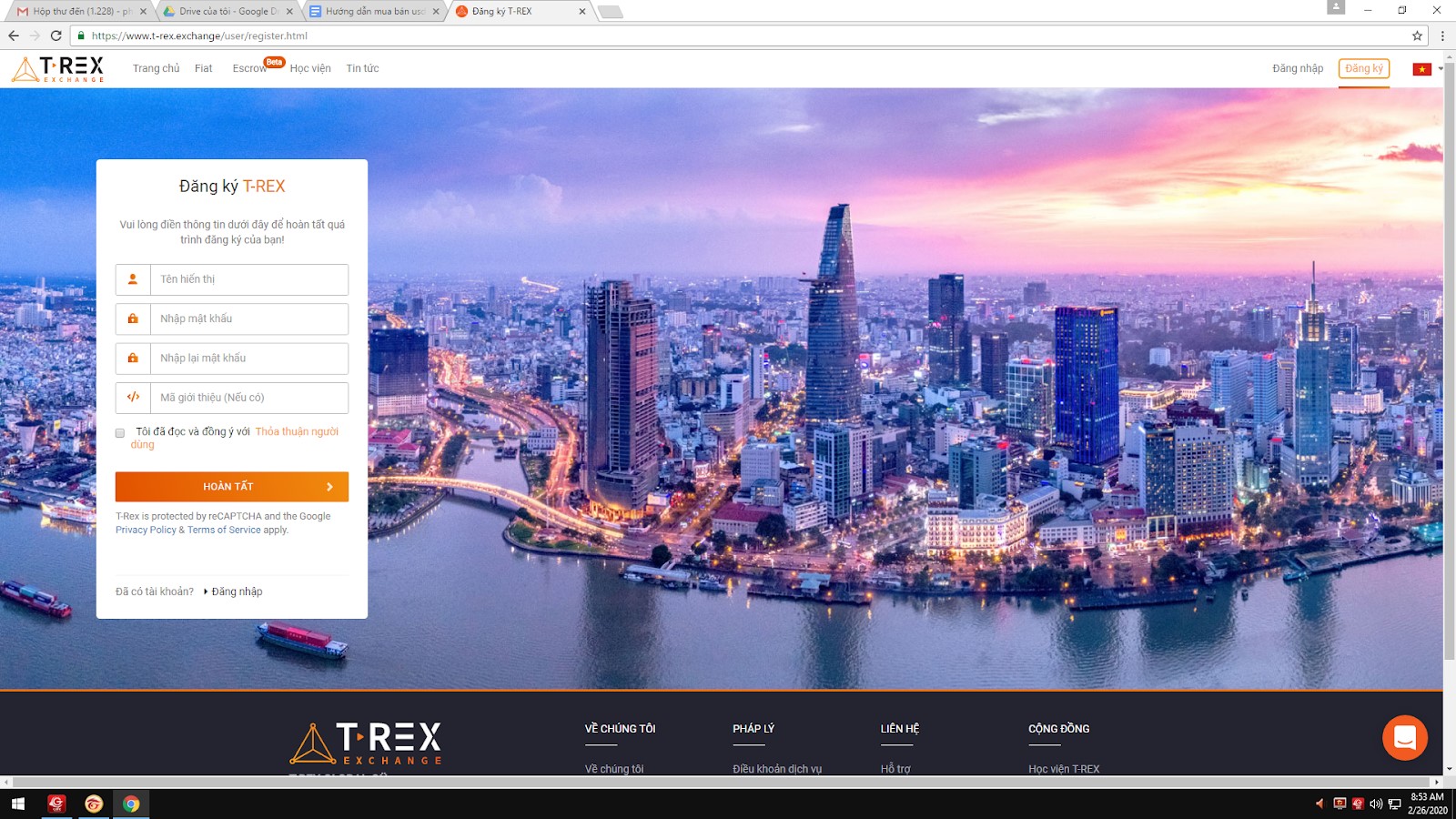Click the muted red speaker tray icon
This screenshot has height=819, width=1456.
click(1319, 804)
